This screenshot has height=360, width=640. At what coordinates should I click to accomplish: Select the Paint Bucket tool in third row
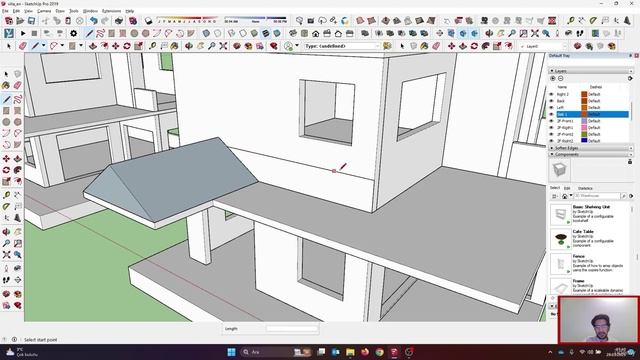coord(175,46)
